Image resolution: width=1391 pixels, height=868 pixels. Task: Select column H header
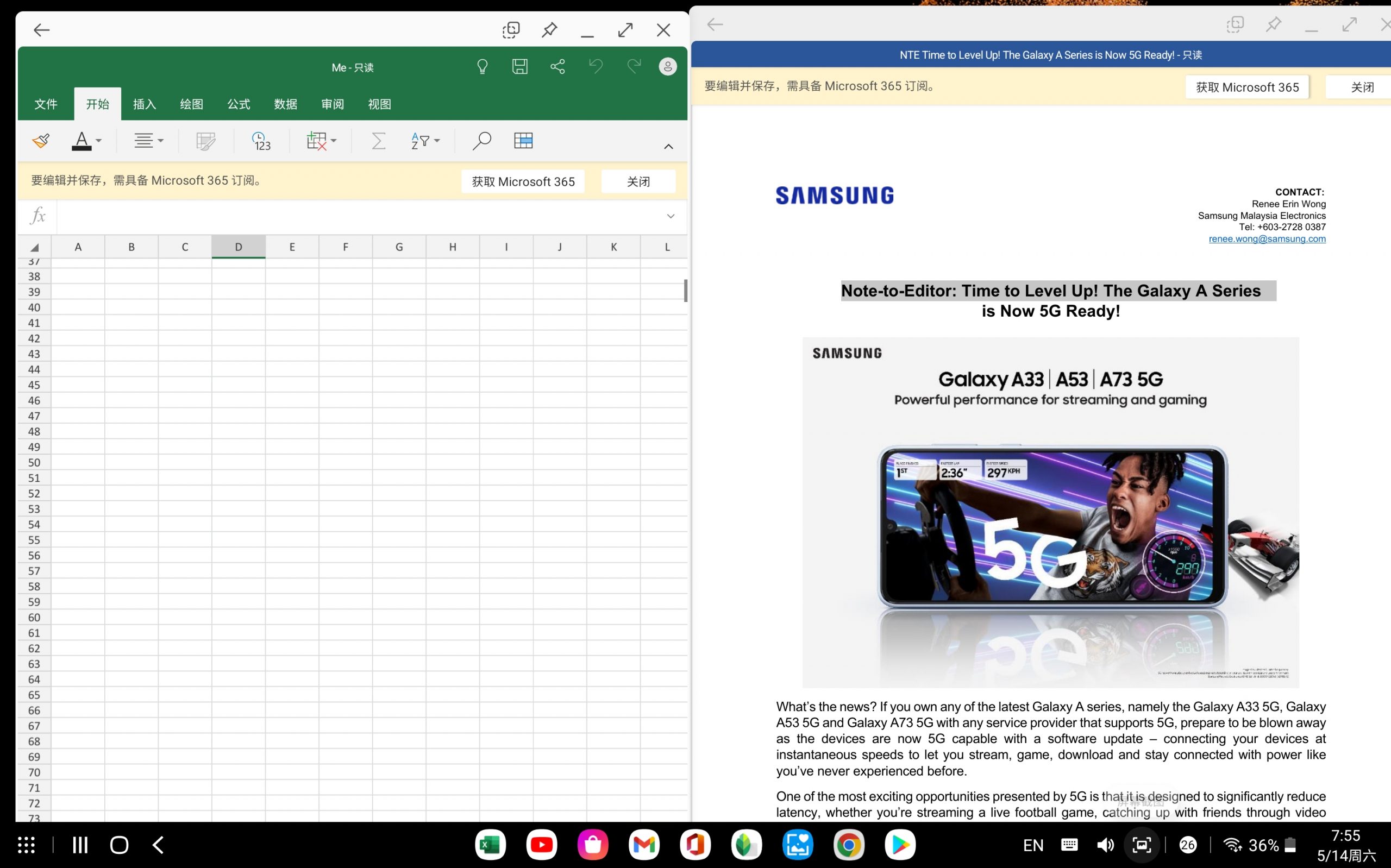click(453, 247)
